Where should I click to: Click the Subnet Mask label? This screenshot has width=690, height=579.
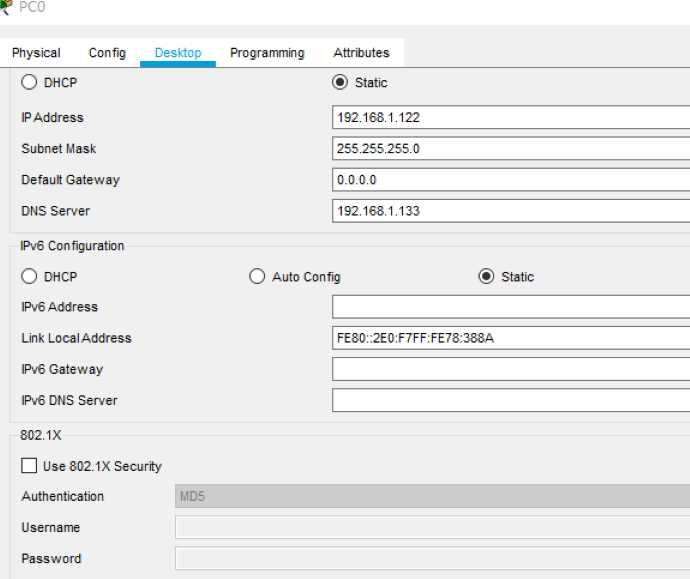coord(59,149)
